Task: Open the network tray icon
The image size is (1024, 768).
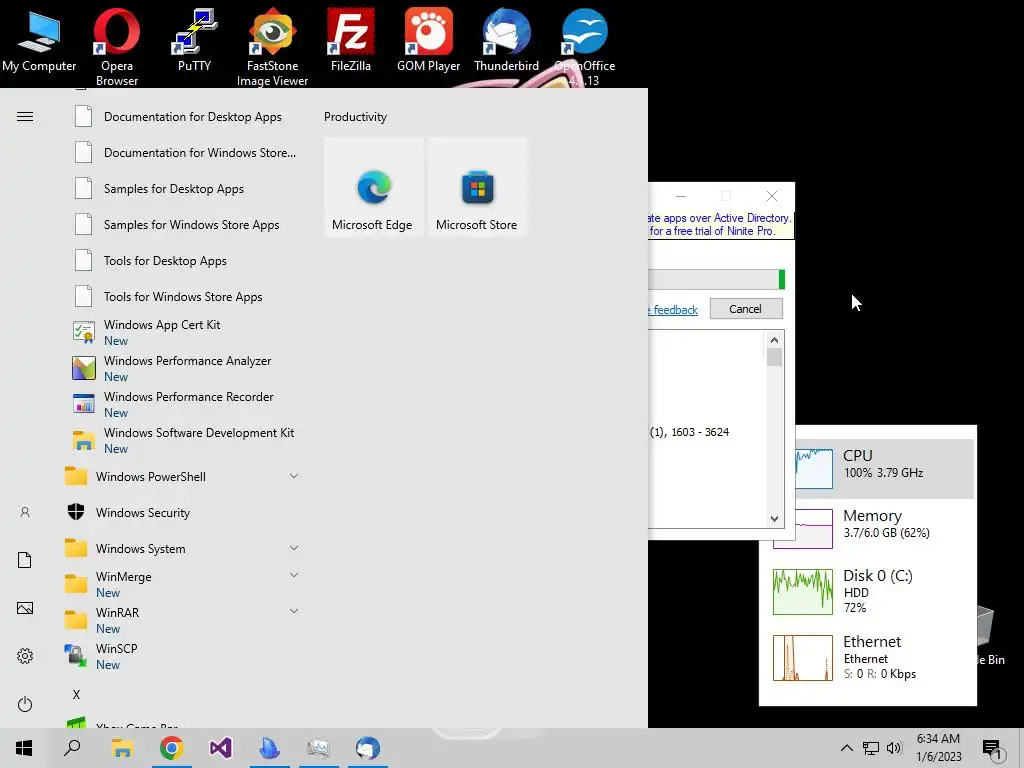Action: [x=871, y=748]
